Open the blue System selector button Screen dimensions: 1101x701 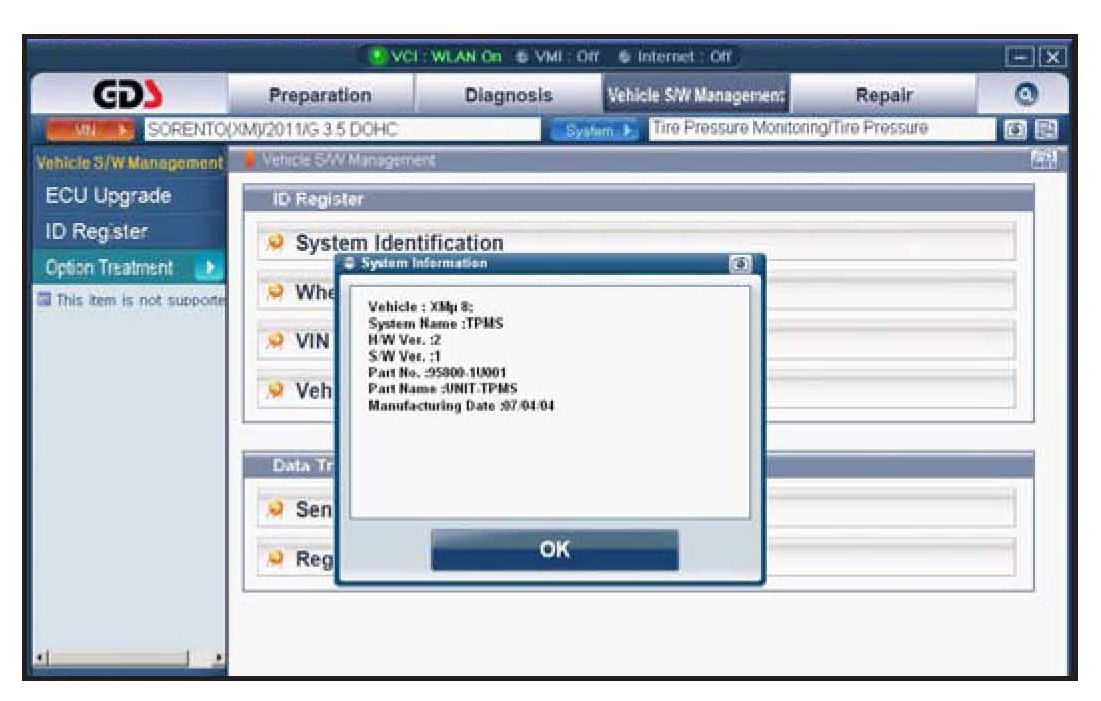[x=595, y=129]
